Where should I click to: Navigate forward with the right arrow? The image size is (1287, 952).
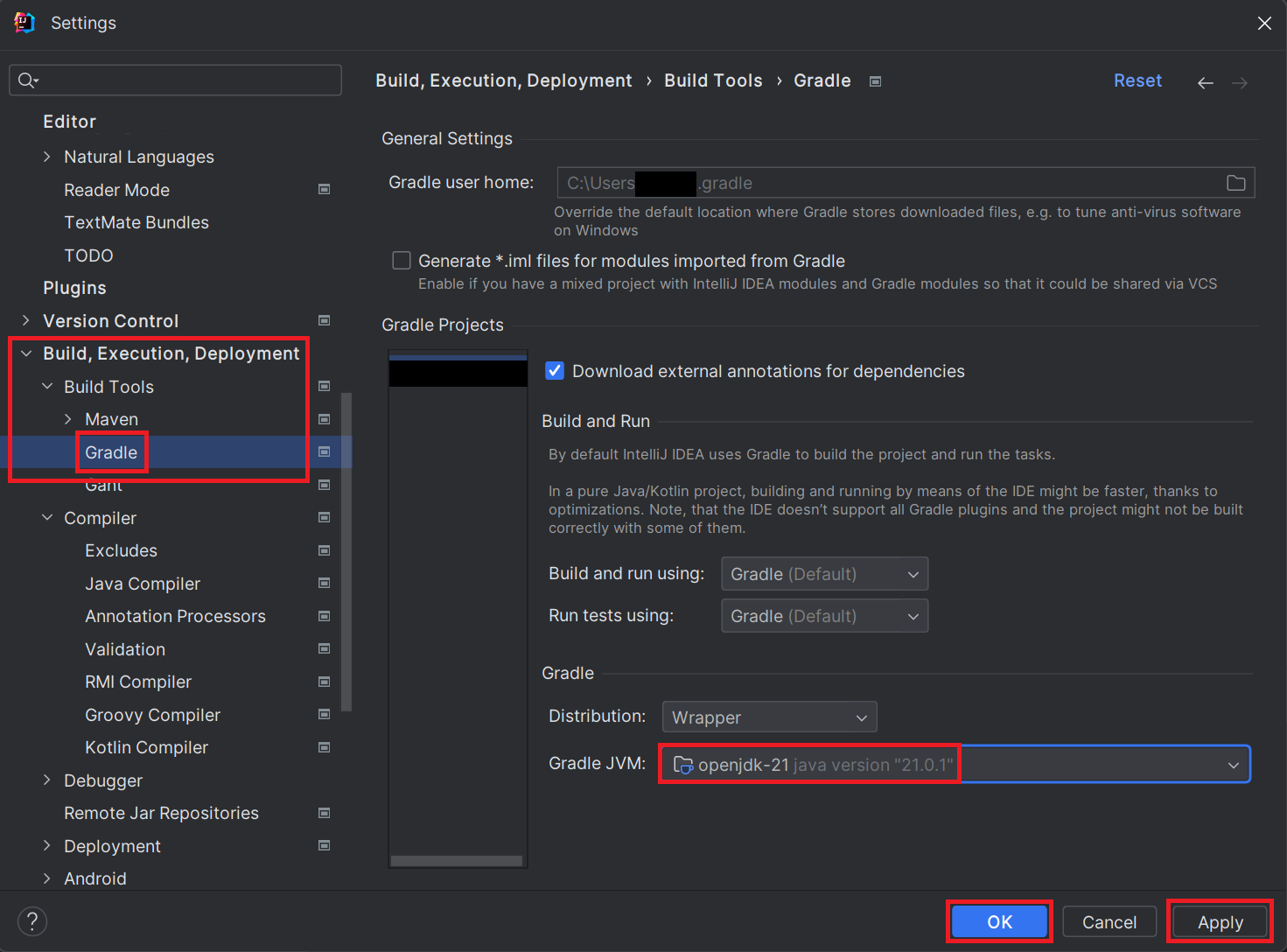point(1240,82)
